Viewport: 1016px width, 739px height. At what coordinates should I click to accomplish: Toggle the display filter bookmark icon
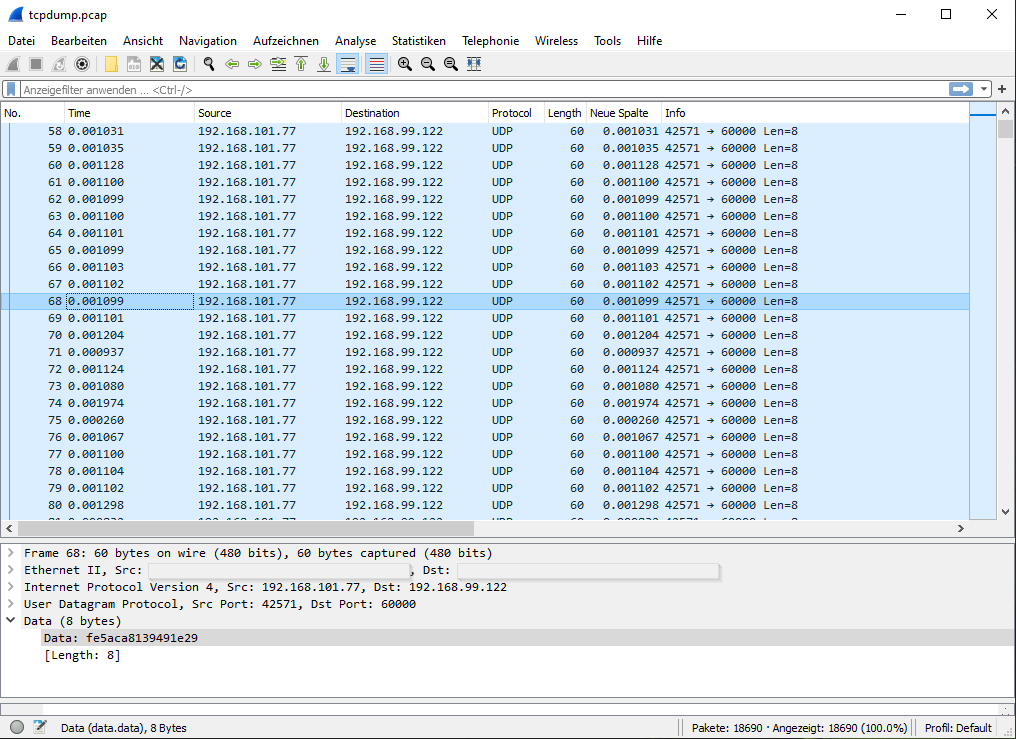tap(11, 89)
